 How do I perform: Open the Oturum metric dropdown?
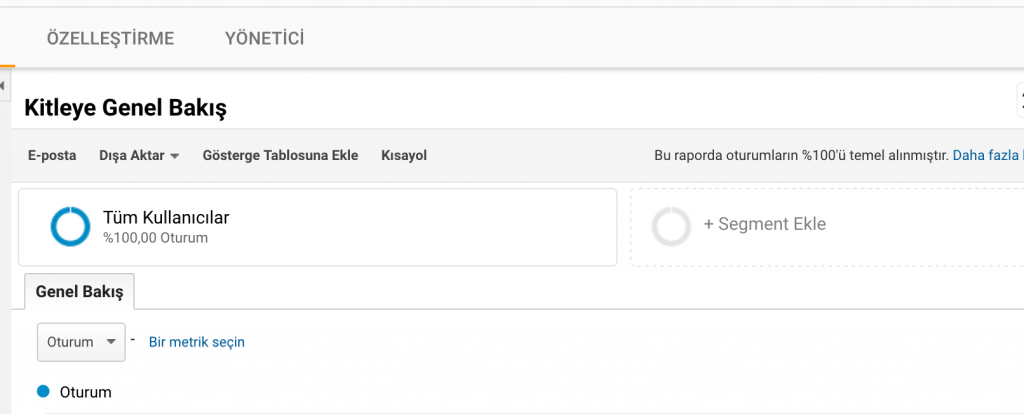(81, 342)
